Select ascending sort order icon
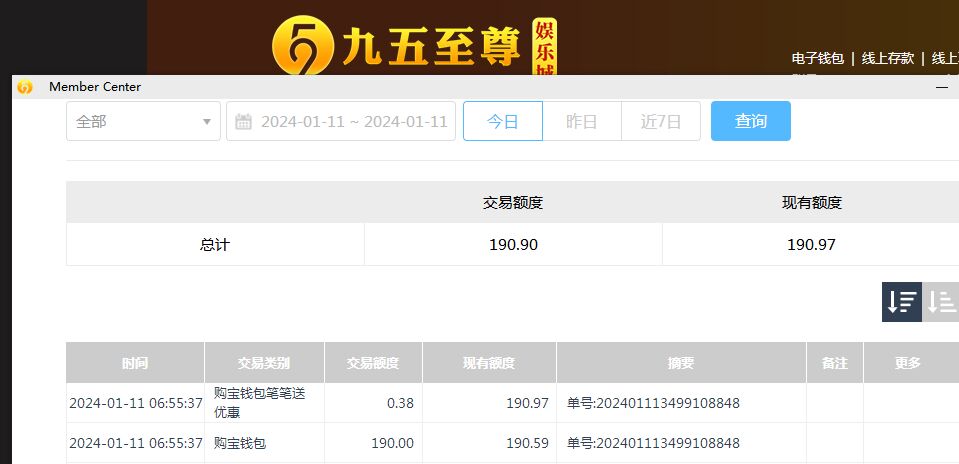 (941, 302)
